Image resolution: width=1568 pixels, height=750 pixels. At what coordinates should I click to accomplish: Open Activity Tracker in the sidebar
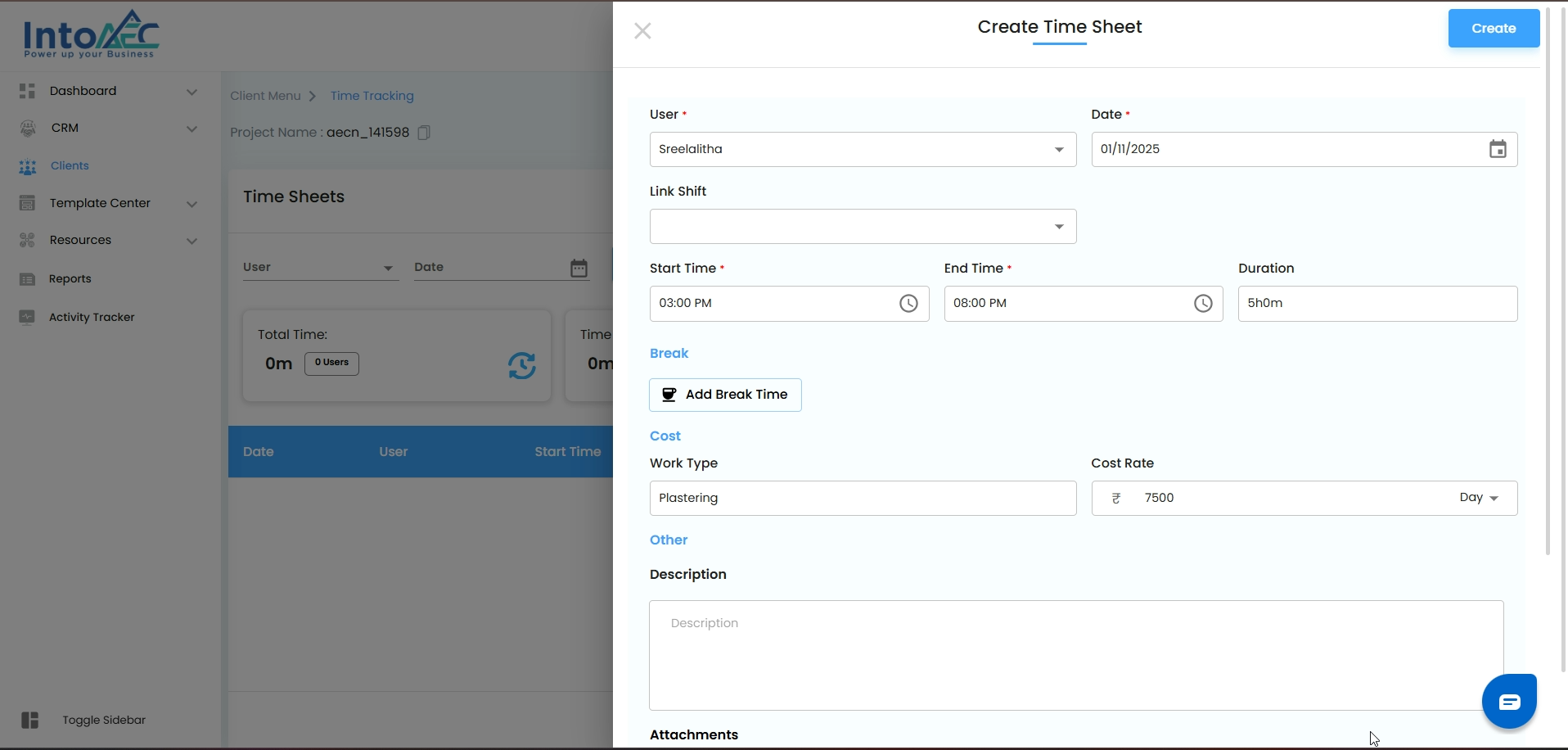[x=91, y=317]
